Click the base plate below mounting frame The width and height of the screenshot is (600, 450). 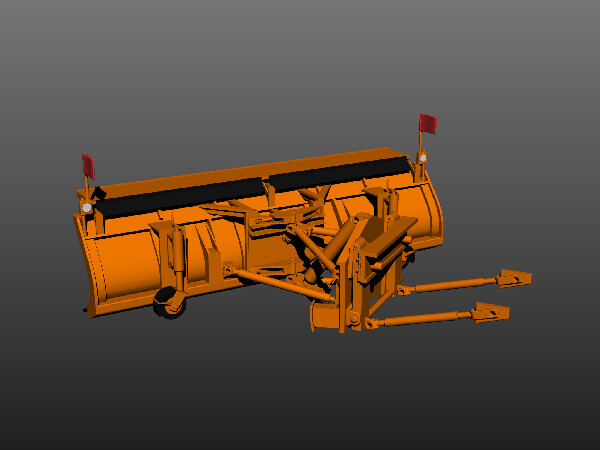(x=325, y=318)
